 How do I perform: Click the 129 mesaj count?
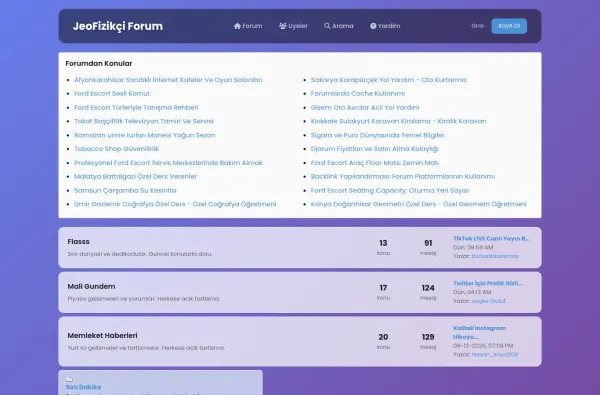point(428,341)
